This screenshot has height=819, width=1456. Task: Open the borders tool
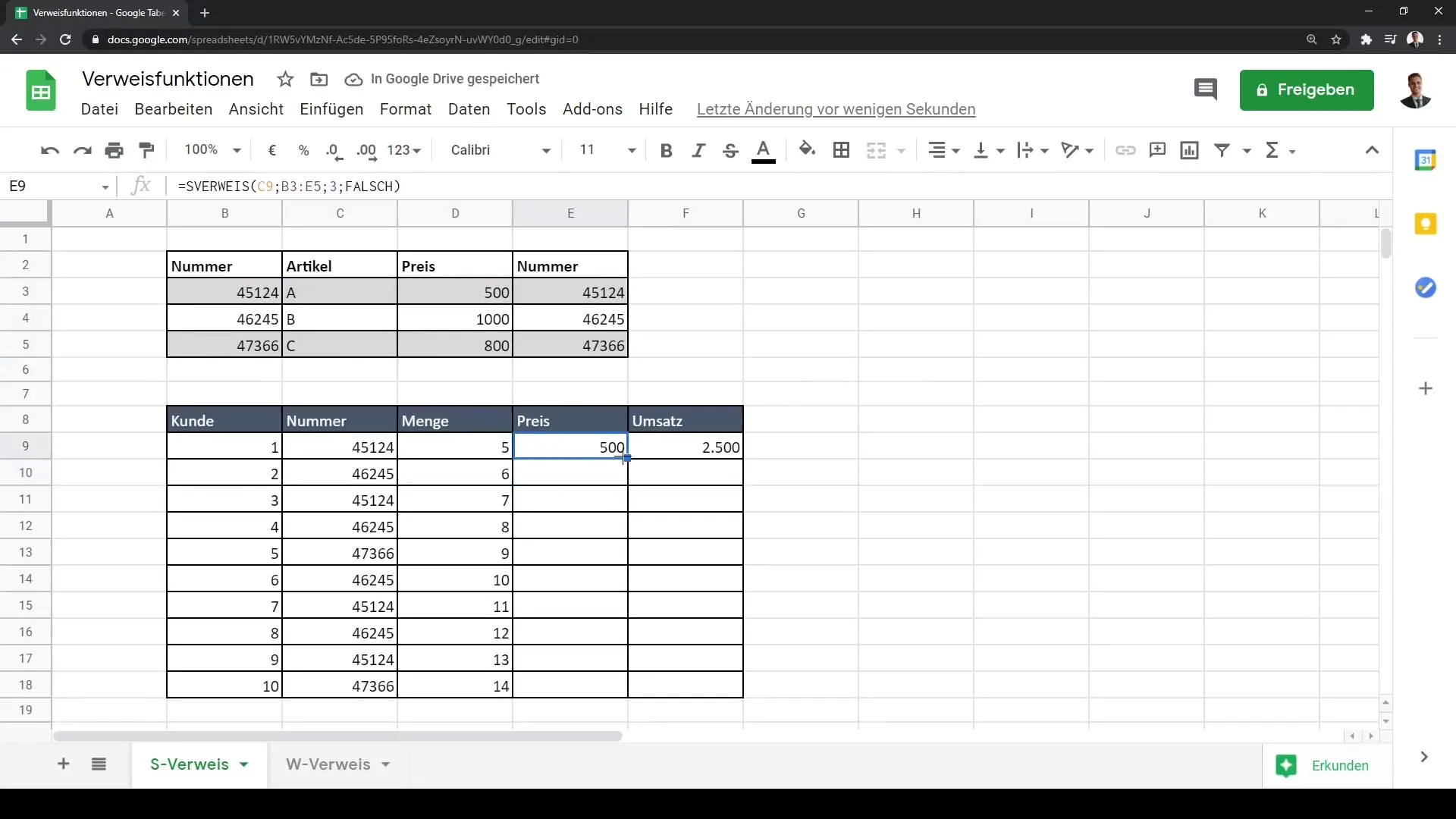tap(841, 150)
